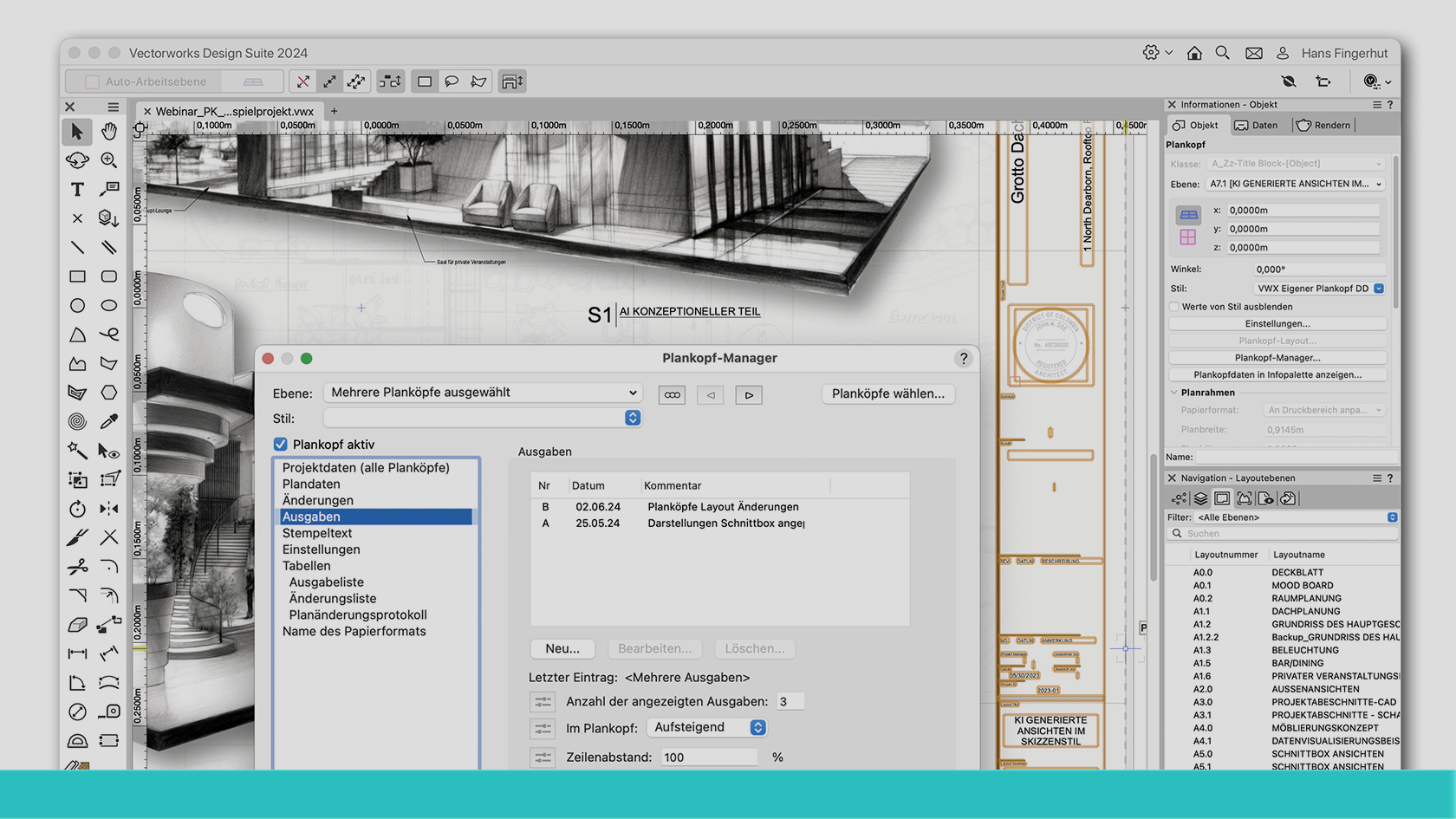The width and height of the screenshot is (1456, 819).
Task: Uncheck the Plankopf aktiv checkbox
Action: click(281, 445)
